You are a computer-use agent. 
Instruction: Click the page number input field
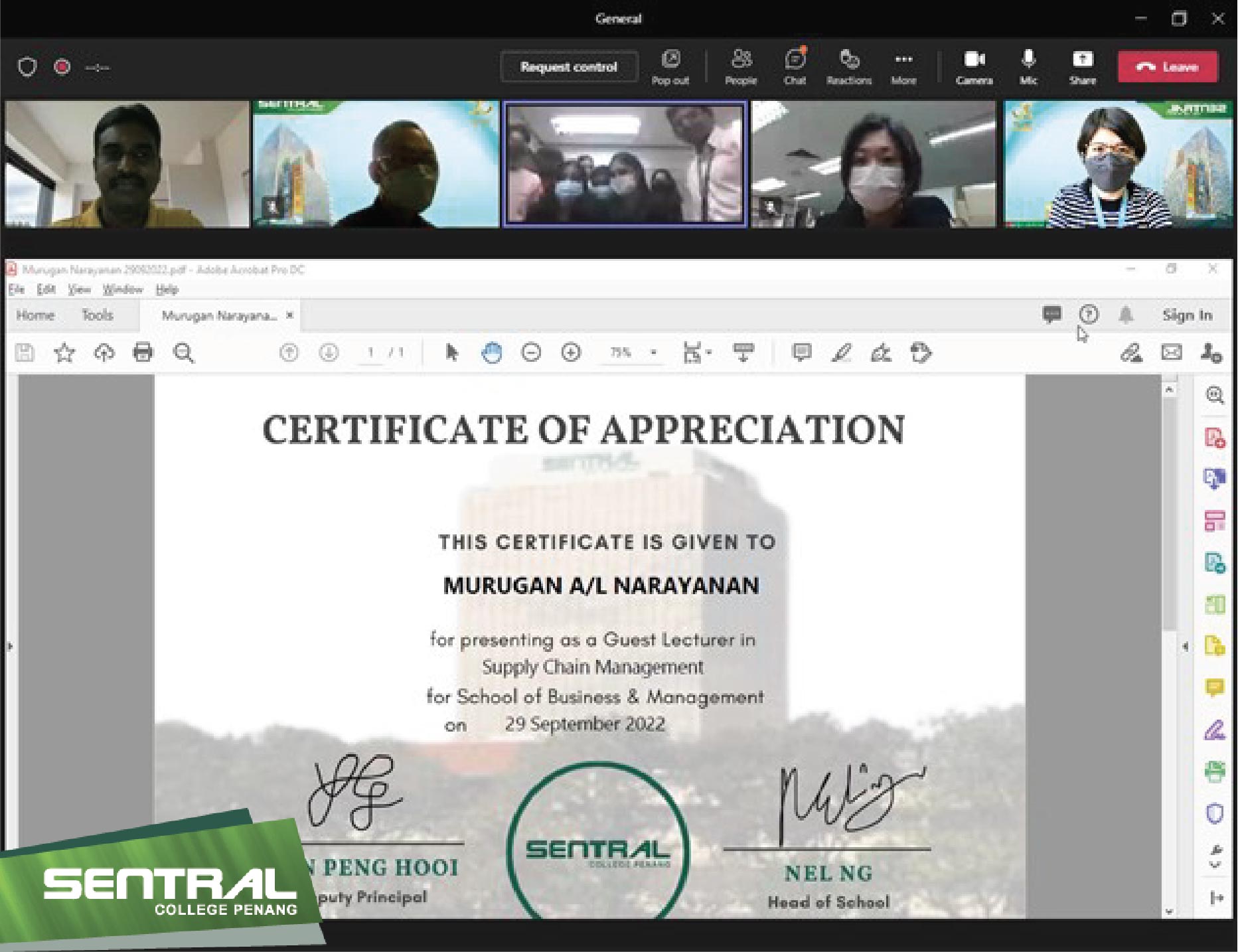370,353
